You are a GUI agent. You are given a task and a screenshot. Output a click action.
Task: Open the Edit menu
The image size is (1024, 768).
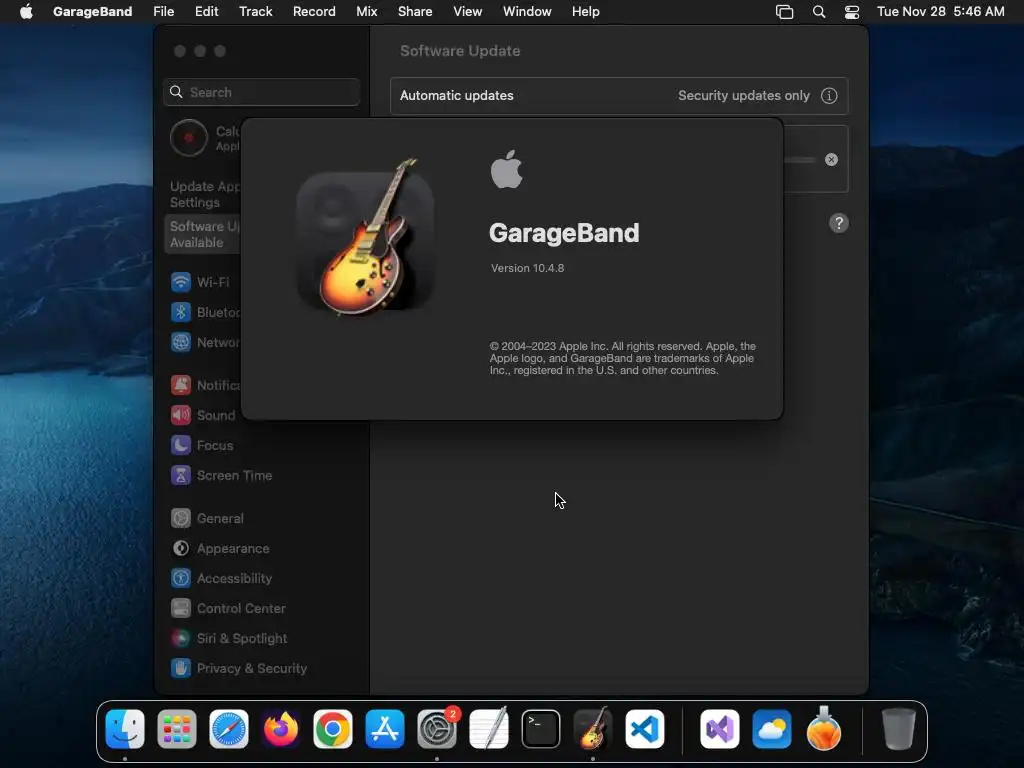coord(206,11)
